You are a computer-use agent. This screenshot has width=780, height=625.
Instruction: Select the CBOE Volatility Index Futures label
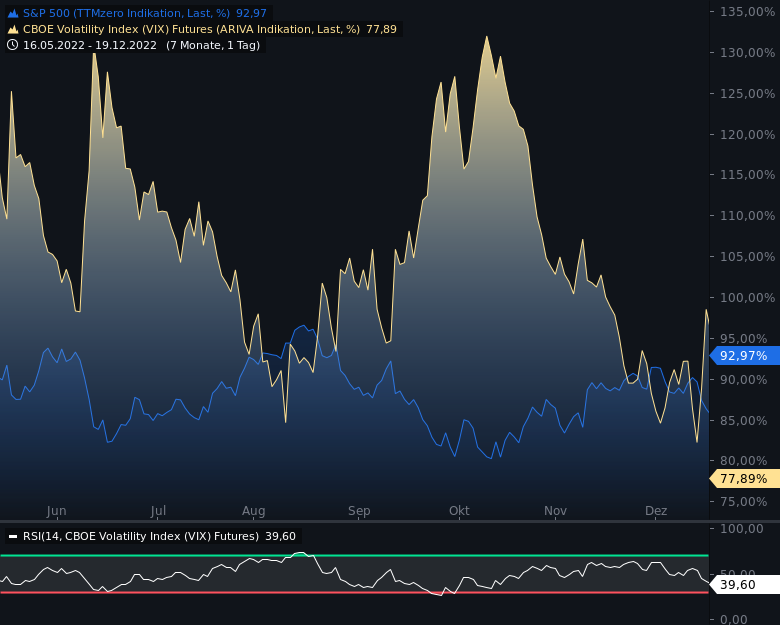click(191, 30)
